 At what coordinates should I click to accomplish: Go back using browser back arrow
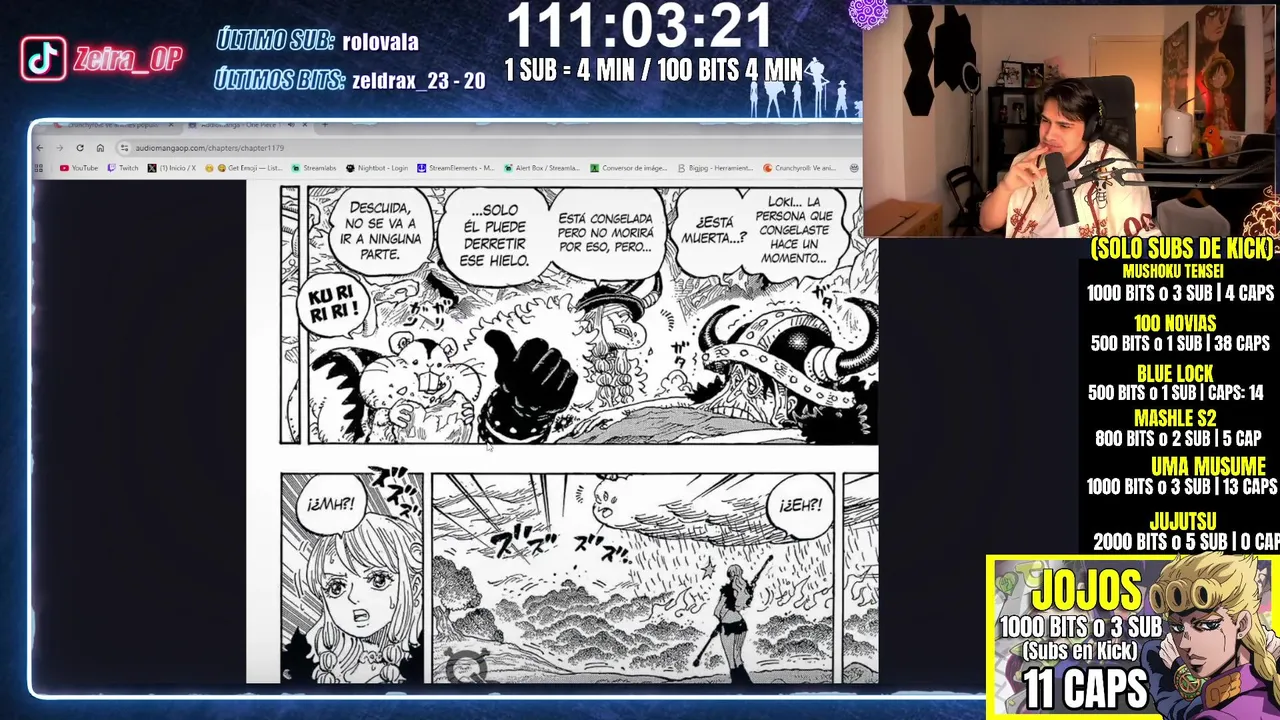click(40, 148)
